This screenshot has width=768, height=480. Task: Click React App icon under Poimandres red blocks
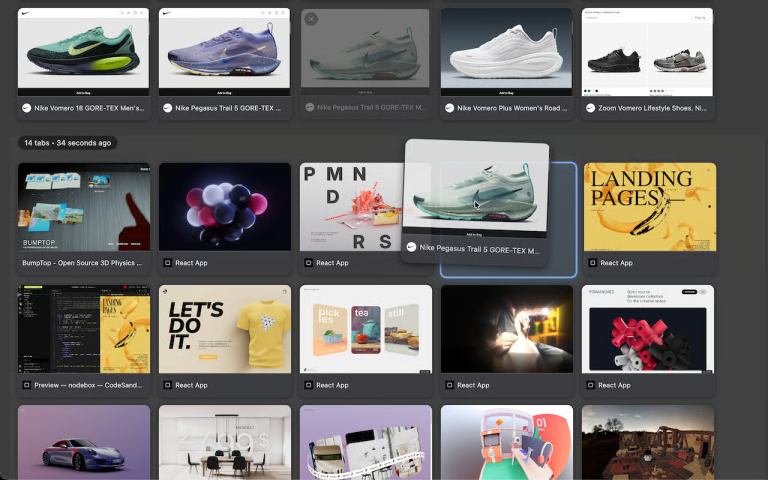591,385
